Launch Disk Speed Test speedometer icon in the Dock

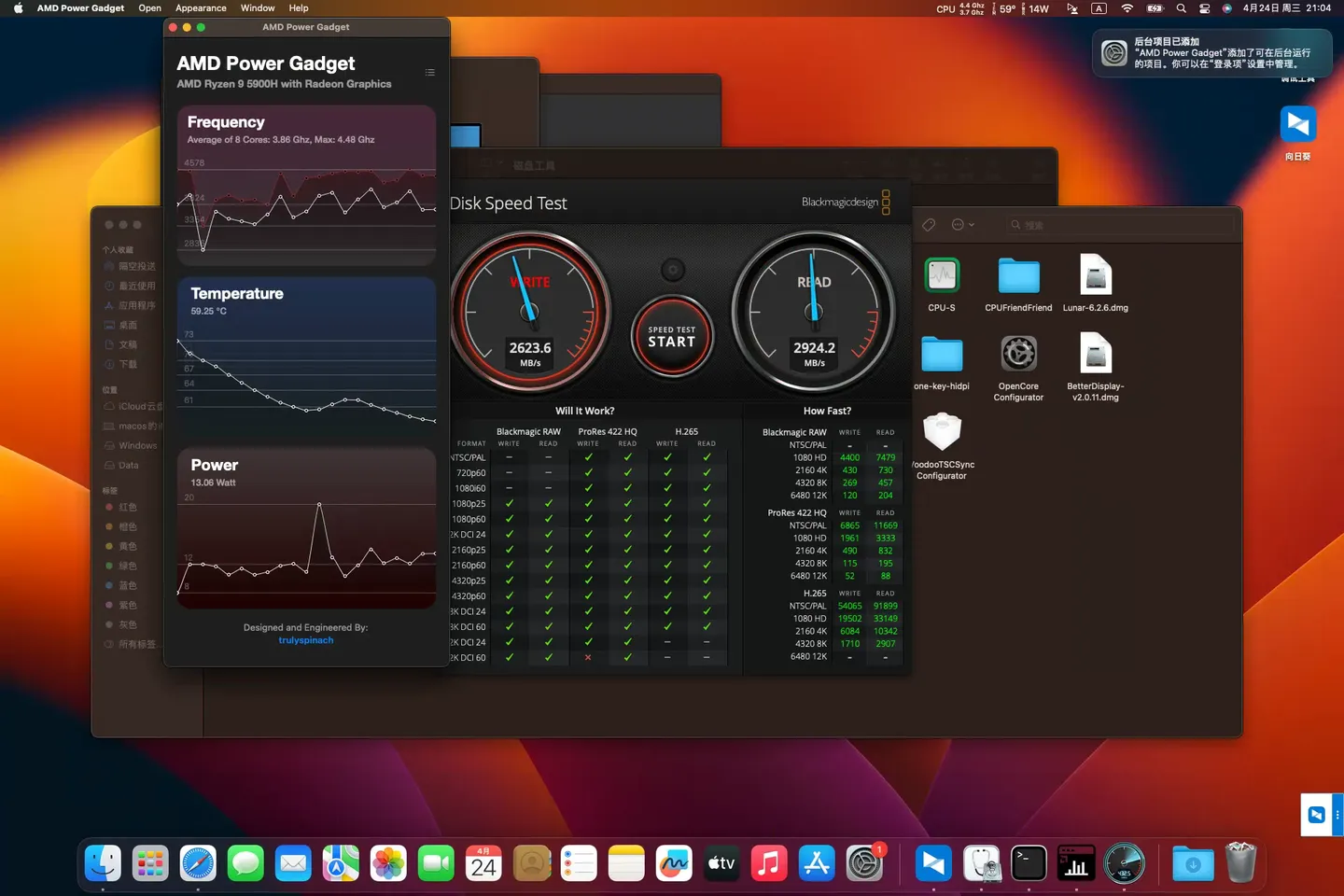click(1125, 863)
